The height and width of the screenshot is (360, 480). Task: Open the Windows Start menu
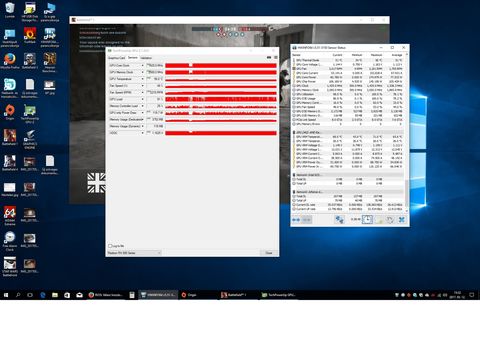[6, 295]
